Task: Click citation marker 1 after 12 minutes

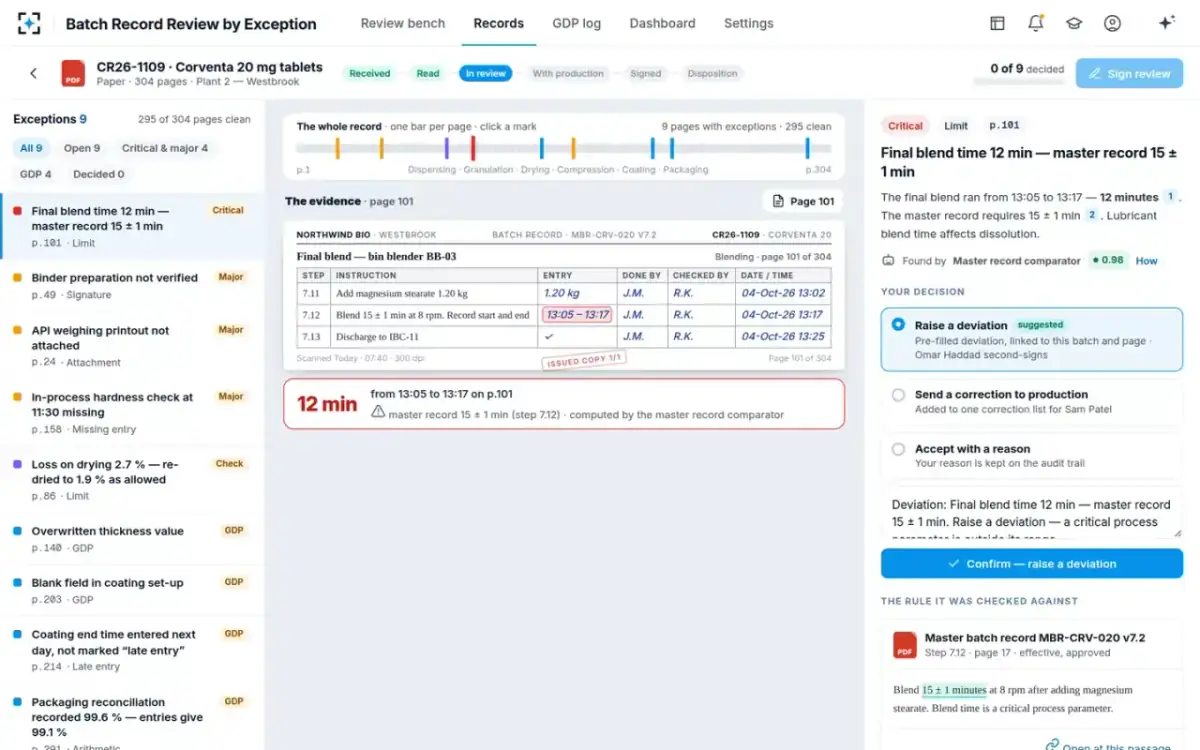Action: click(1171, 197)
